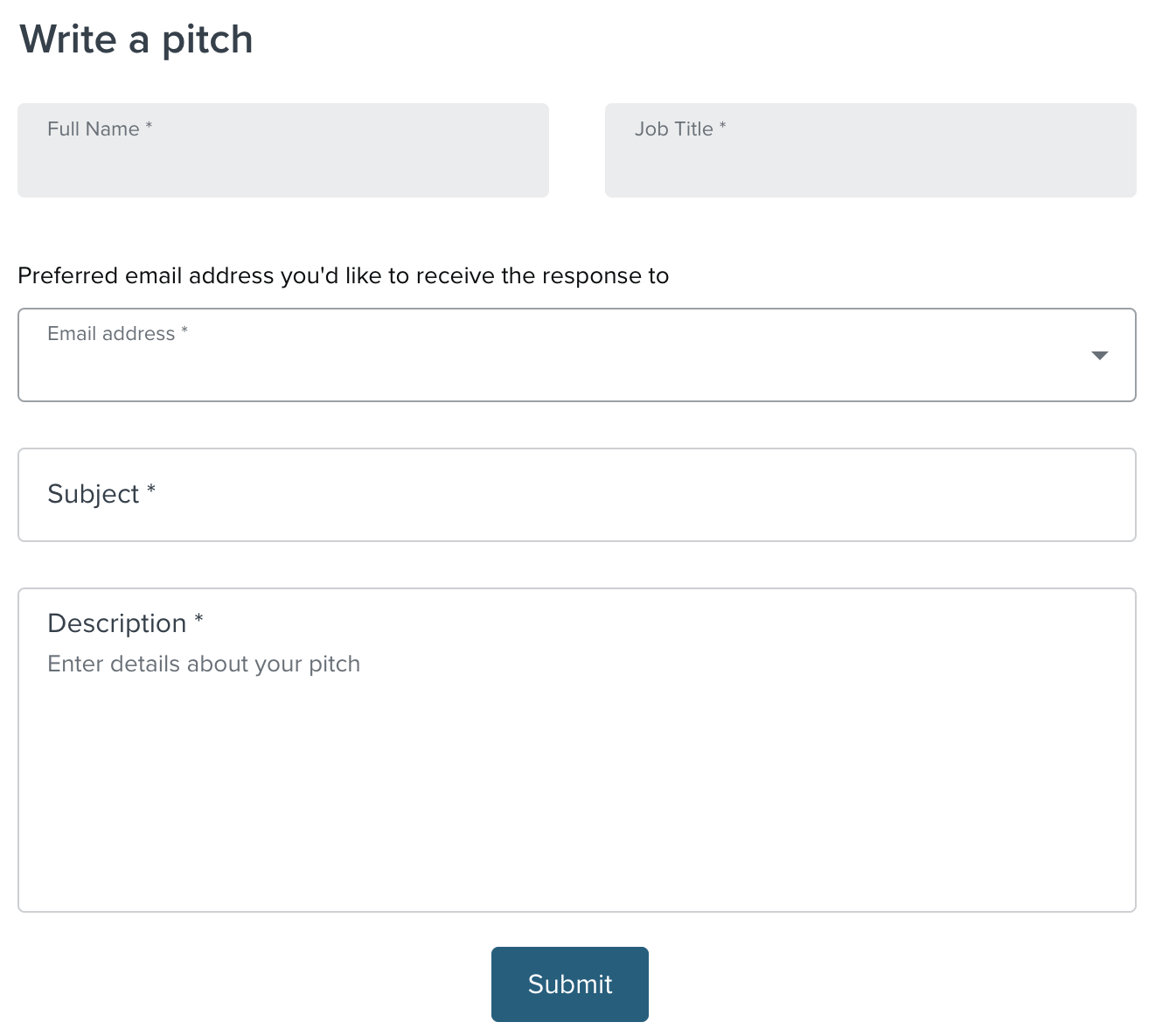Click the Full Name input field
The height and width of the screenshot is (1036, 1176).
pyautogui.click(x=282, y=150)
